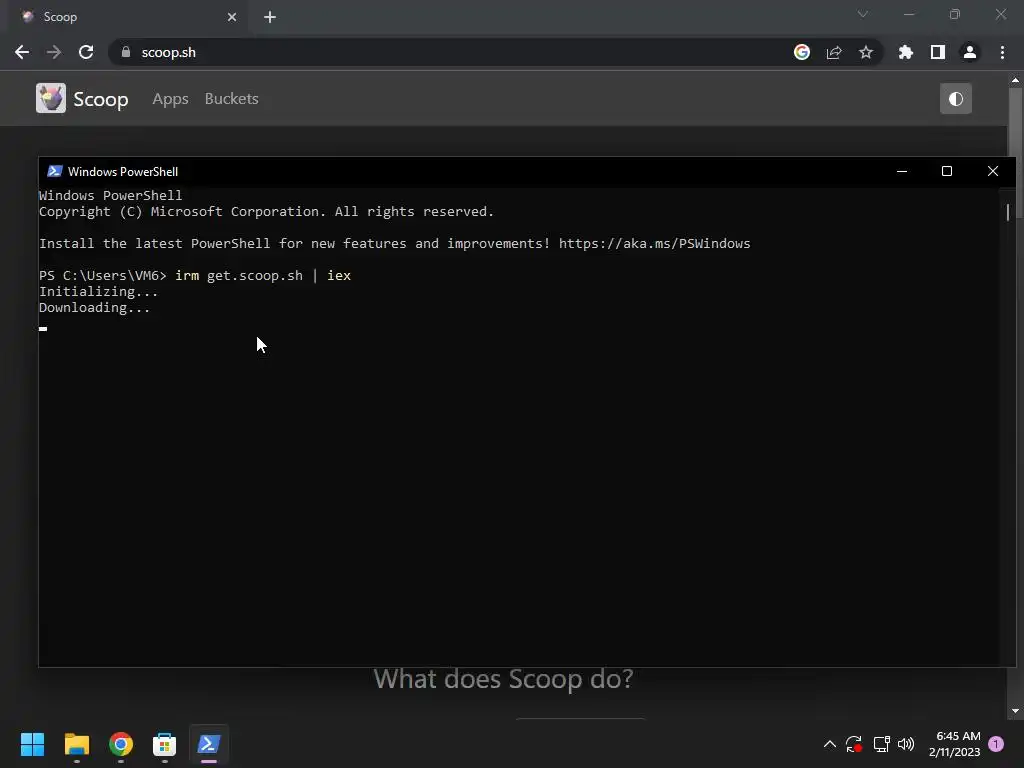
Task: Open Microsoft Store from the taskbar
Action: pyautogui.click(x=165, y=744)
